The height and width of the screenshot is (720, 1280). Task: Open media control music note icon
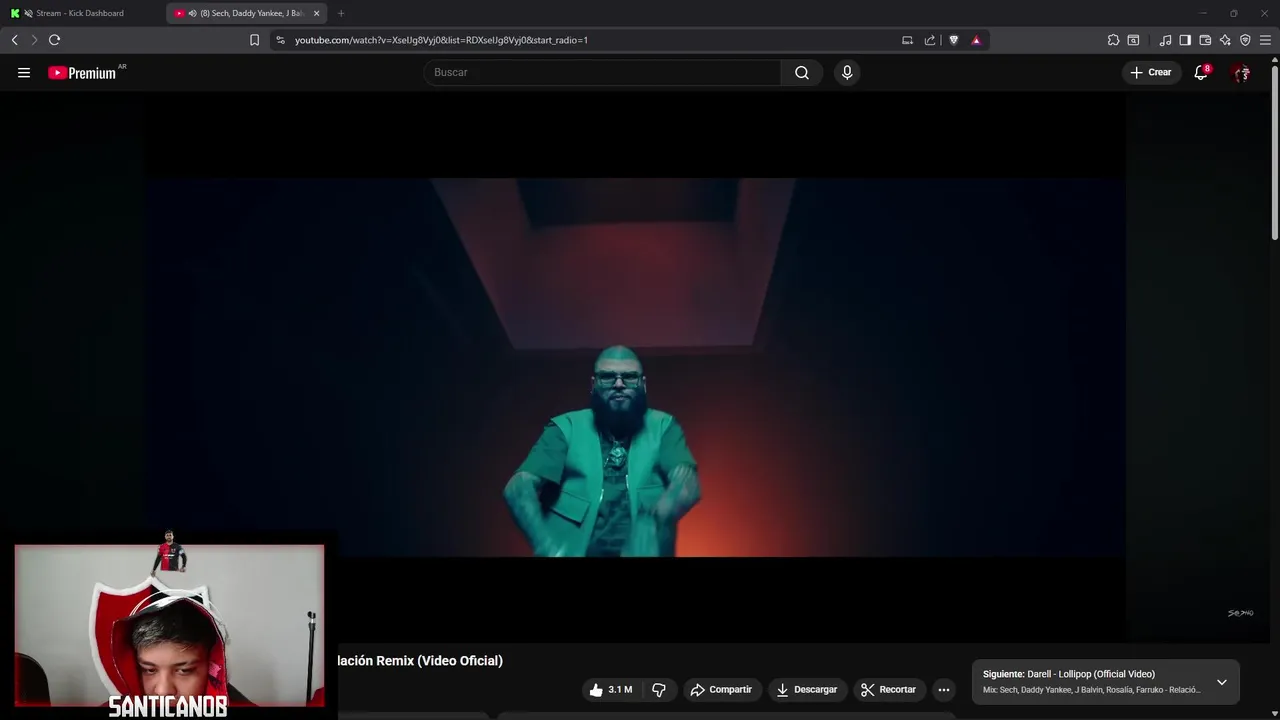pos(1165,40)
